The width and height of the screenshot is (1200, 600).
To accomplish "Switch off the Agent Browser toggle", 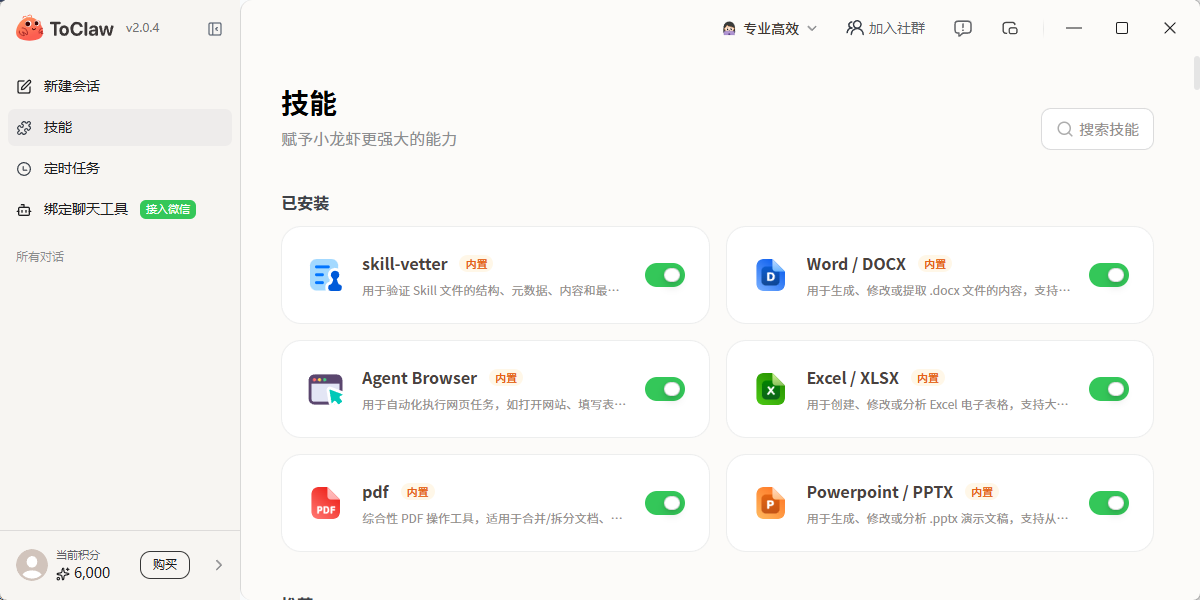I will tap(665, 389).
